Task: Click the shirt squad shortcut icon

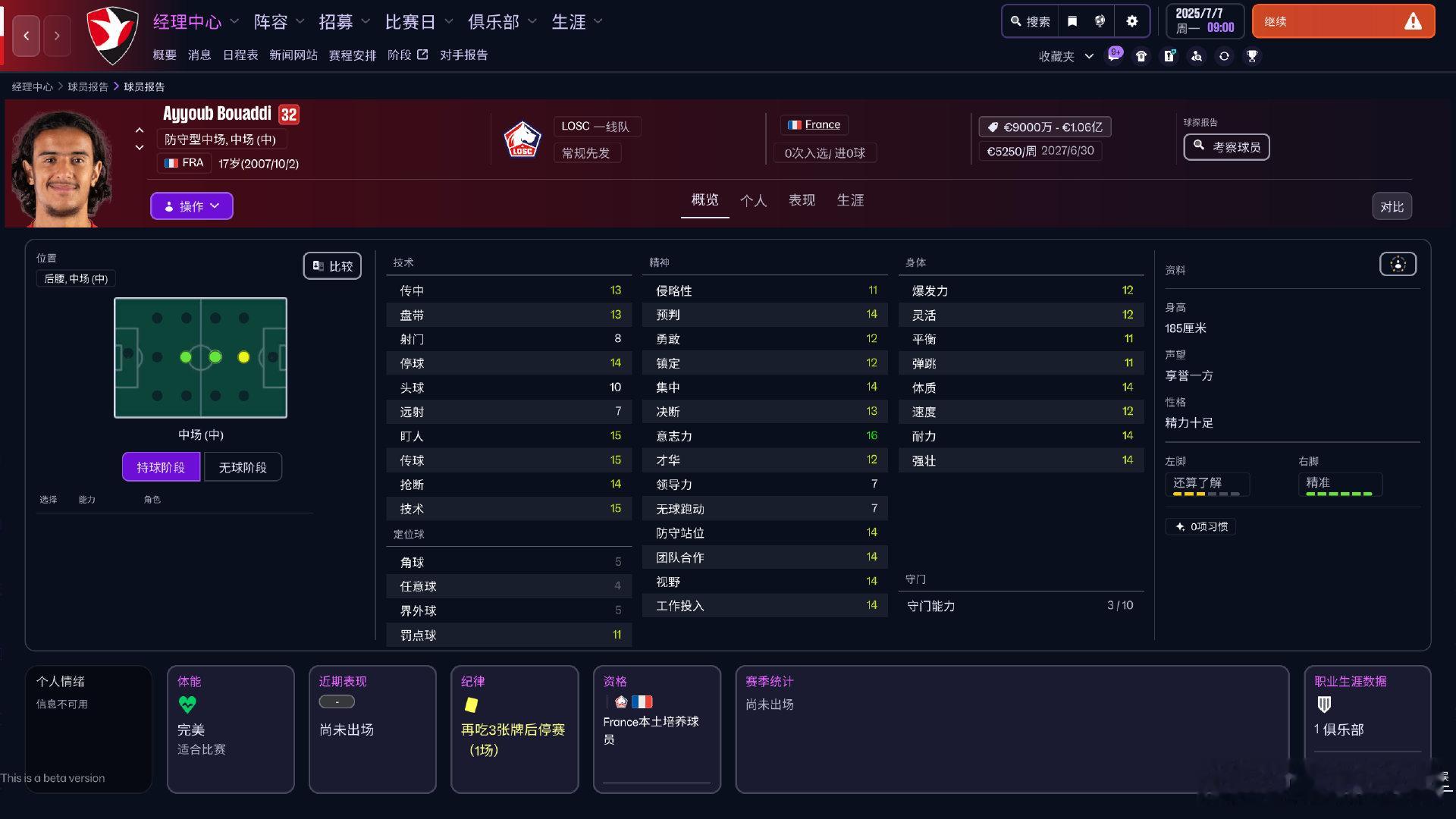Action: pos(1141,56)
